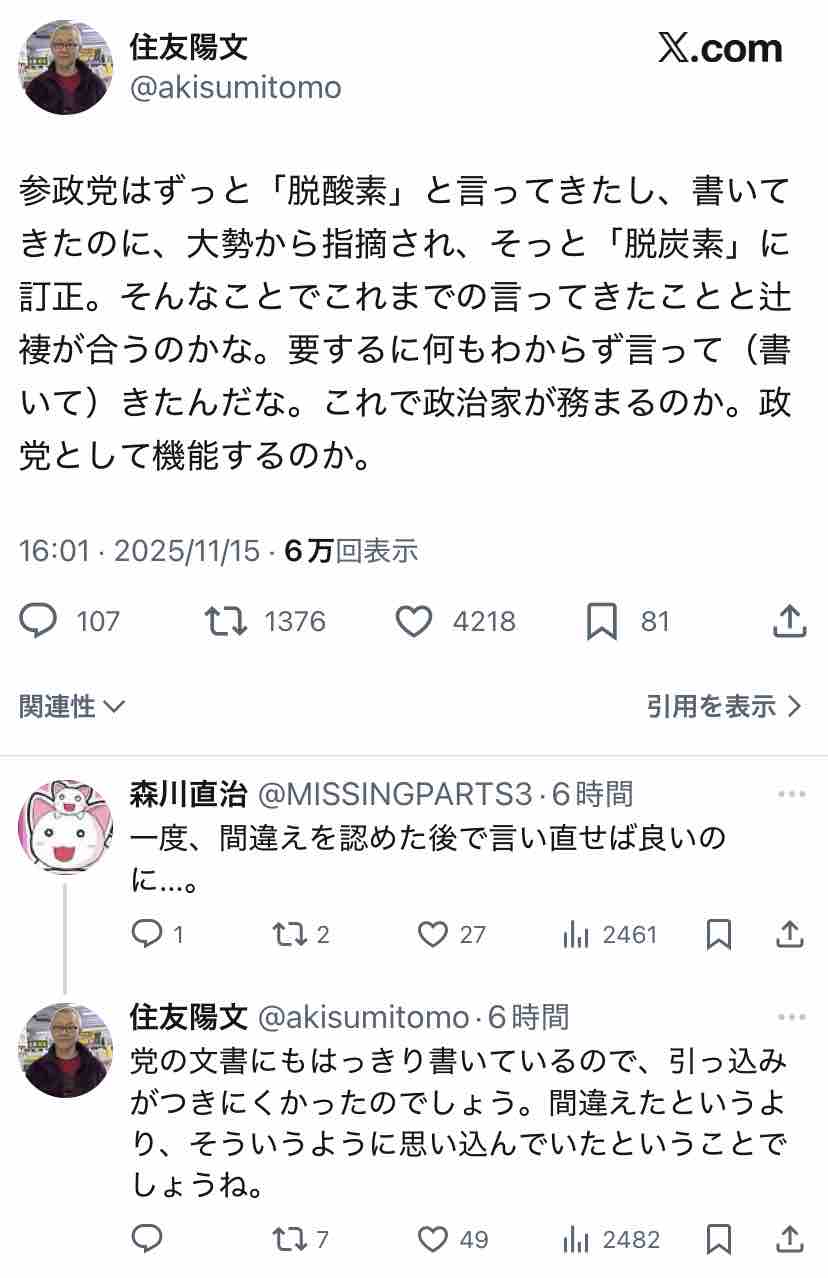This screenshot has width=828, height=1278.
Task: Open more options on 森川直治's reply
Action: coord(791,795)
